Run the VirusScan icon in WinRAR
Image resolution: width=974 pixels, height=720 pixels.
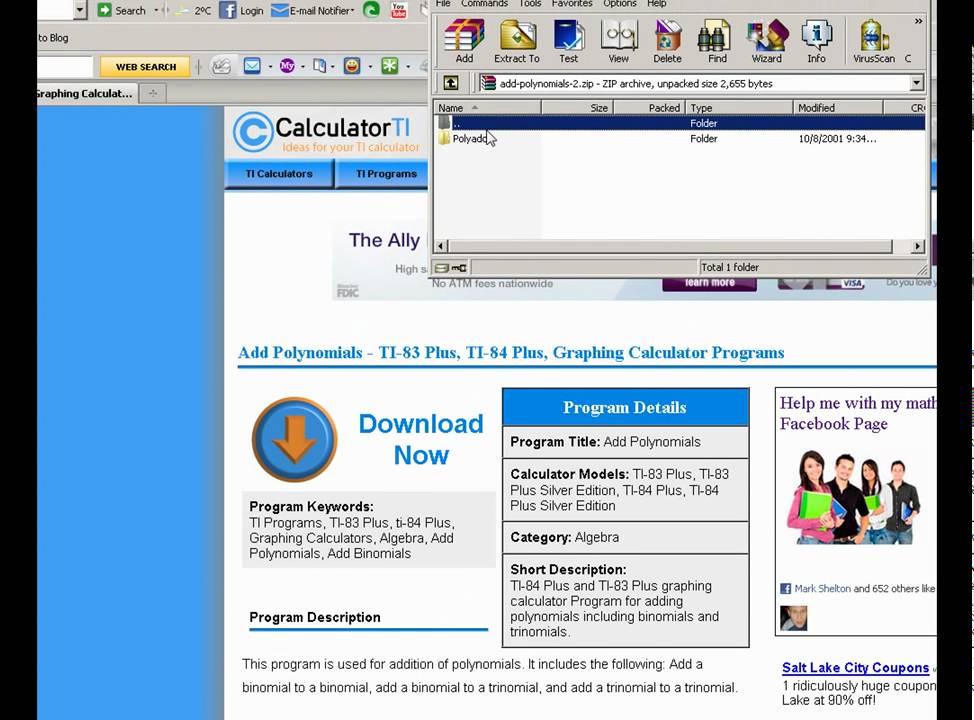coord(873,41)
